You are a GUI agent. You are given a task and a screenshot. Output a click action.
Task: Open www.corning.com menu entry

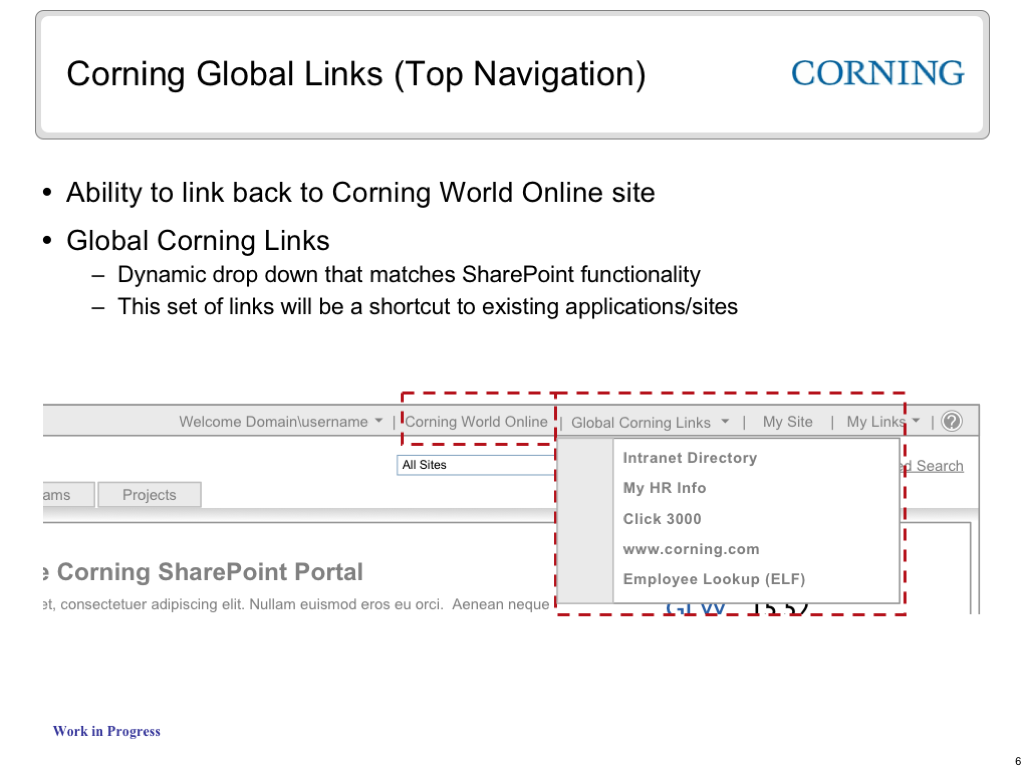(x=691, y=549)
